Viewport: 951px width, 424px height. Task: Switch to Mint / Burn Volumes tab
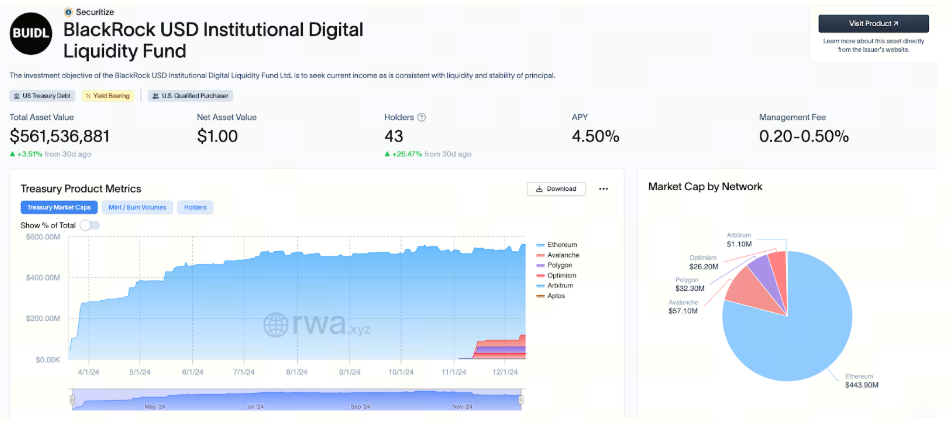137,207
